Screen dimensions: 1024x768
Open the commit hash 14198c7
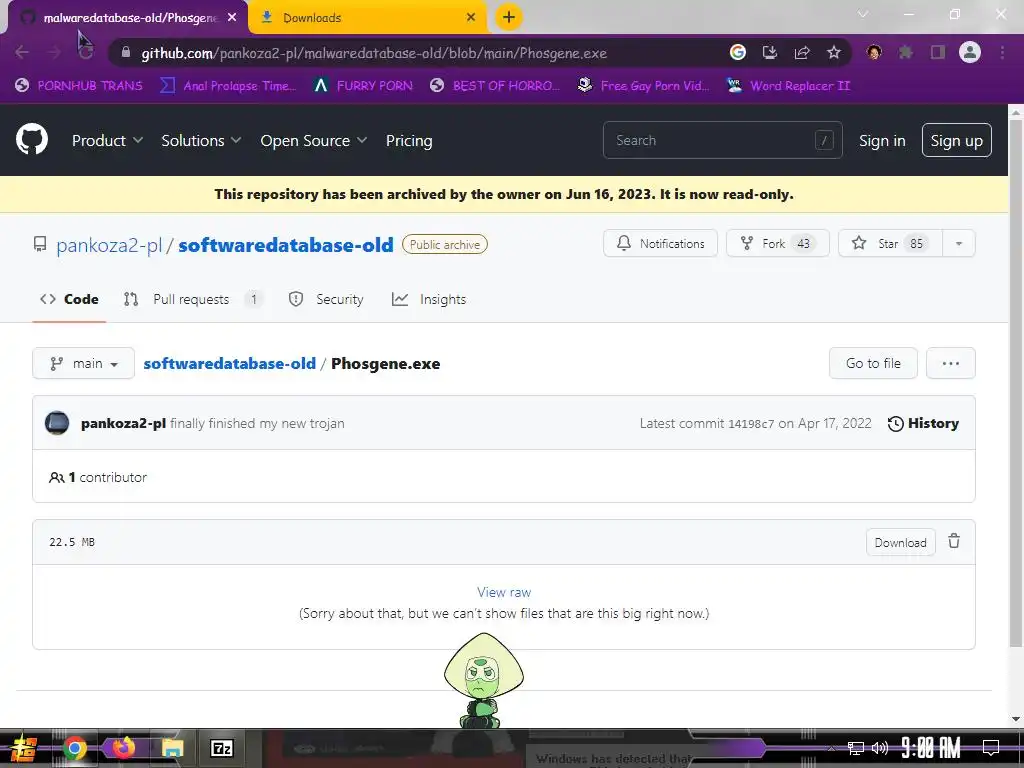751,424
